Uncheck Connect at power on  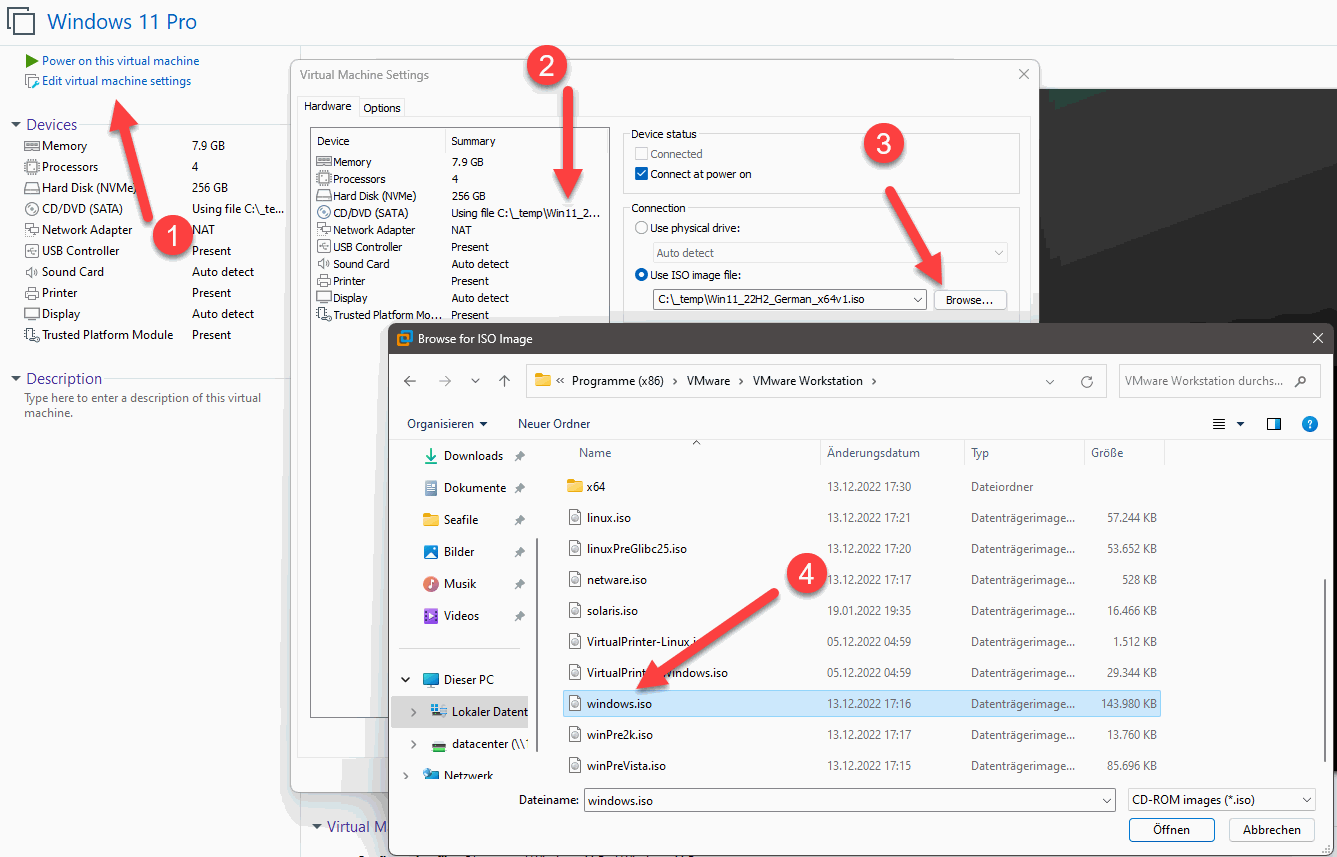[x=642, y=174]
